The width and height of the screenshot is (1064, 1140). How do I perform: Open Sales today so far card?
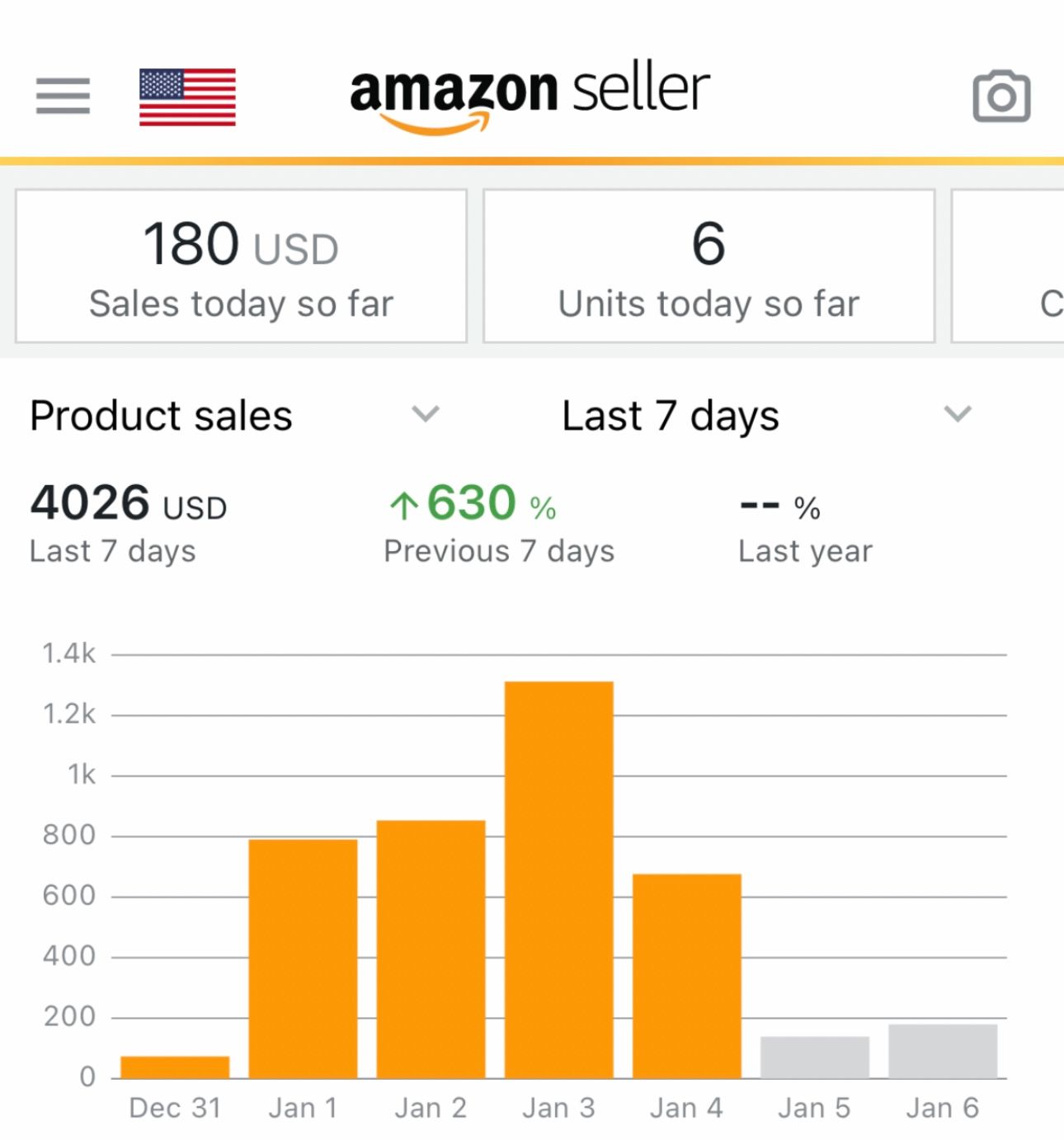coord(241,266)
